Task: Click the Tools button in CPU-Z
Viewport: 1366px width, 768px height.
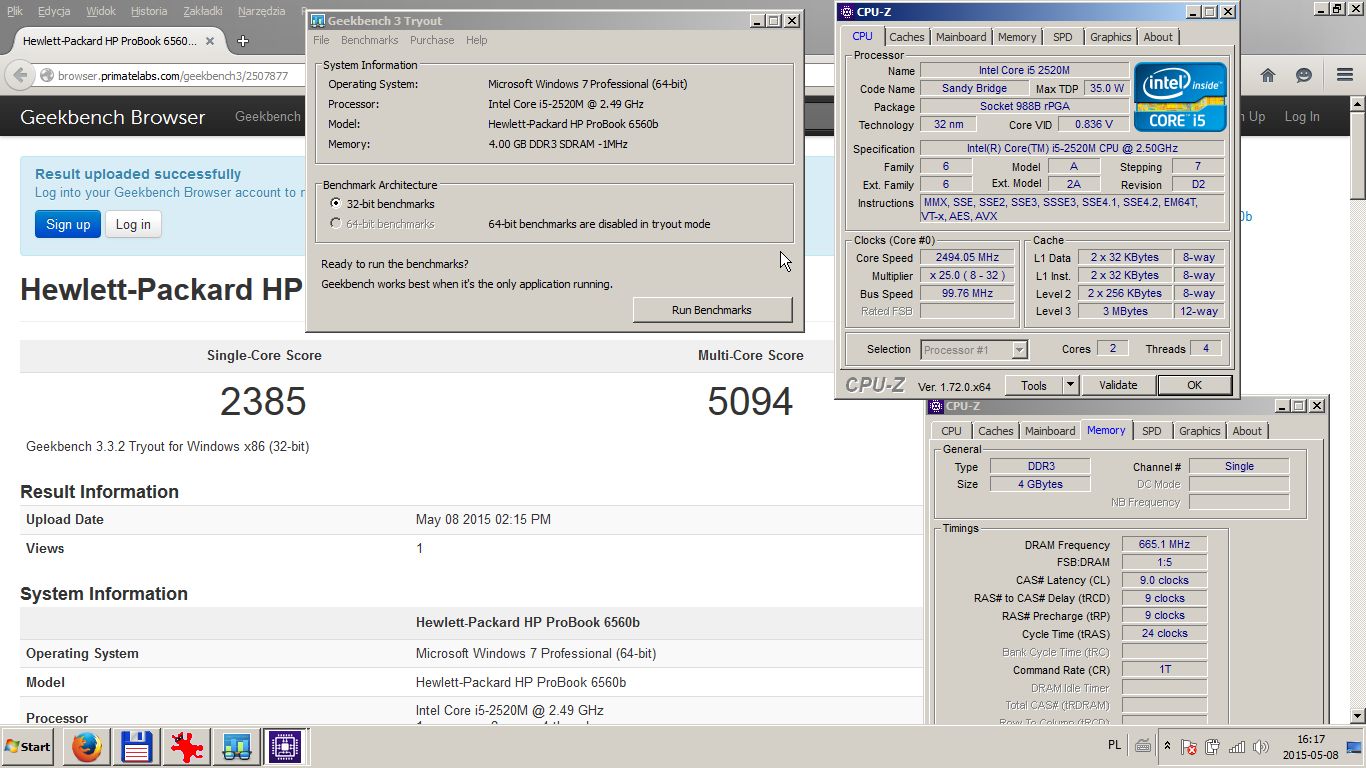Action: (1034, 385)
